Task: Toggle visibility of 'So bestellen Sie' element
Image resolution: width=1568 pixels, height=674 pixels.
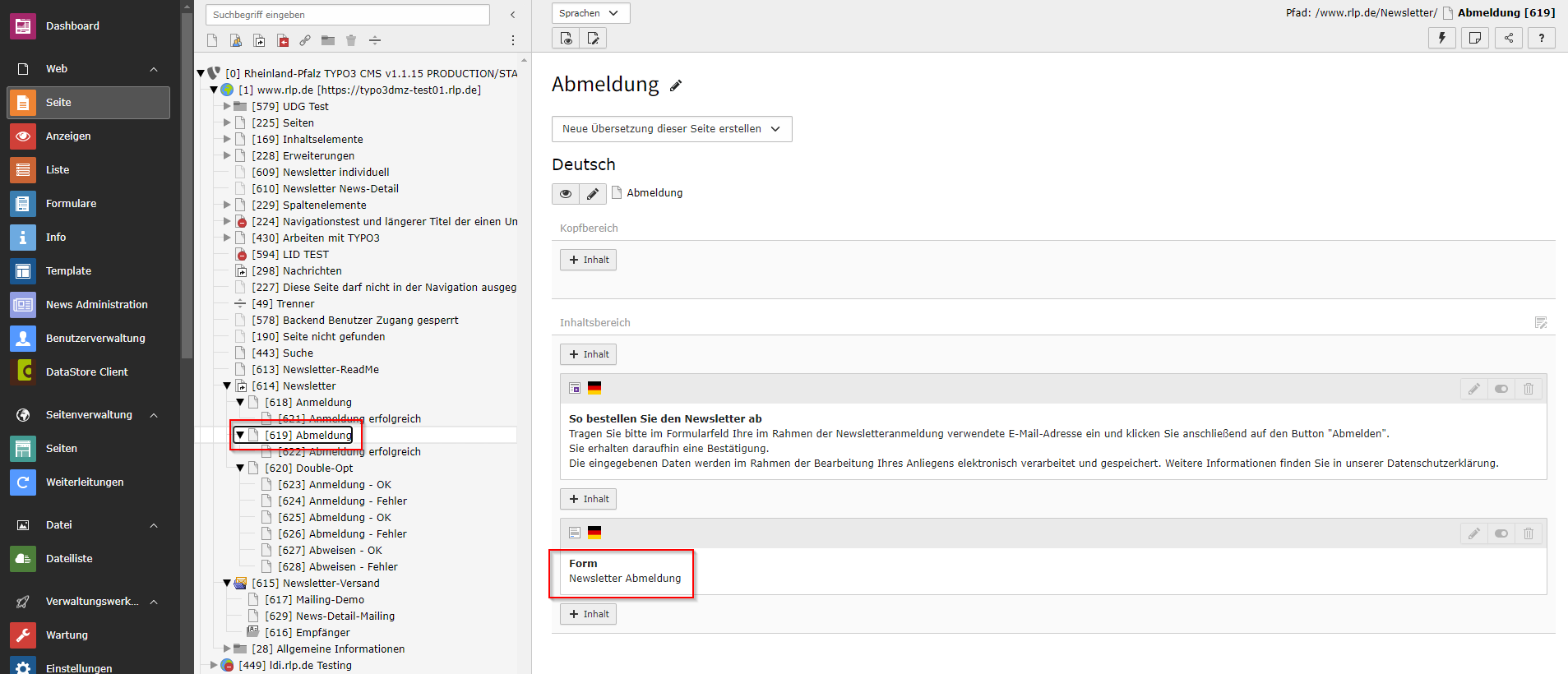Action: (x=1501, y=389)
